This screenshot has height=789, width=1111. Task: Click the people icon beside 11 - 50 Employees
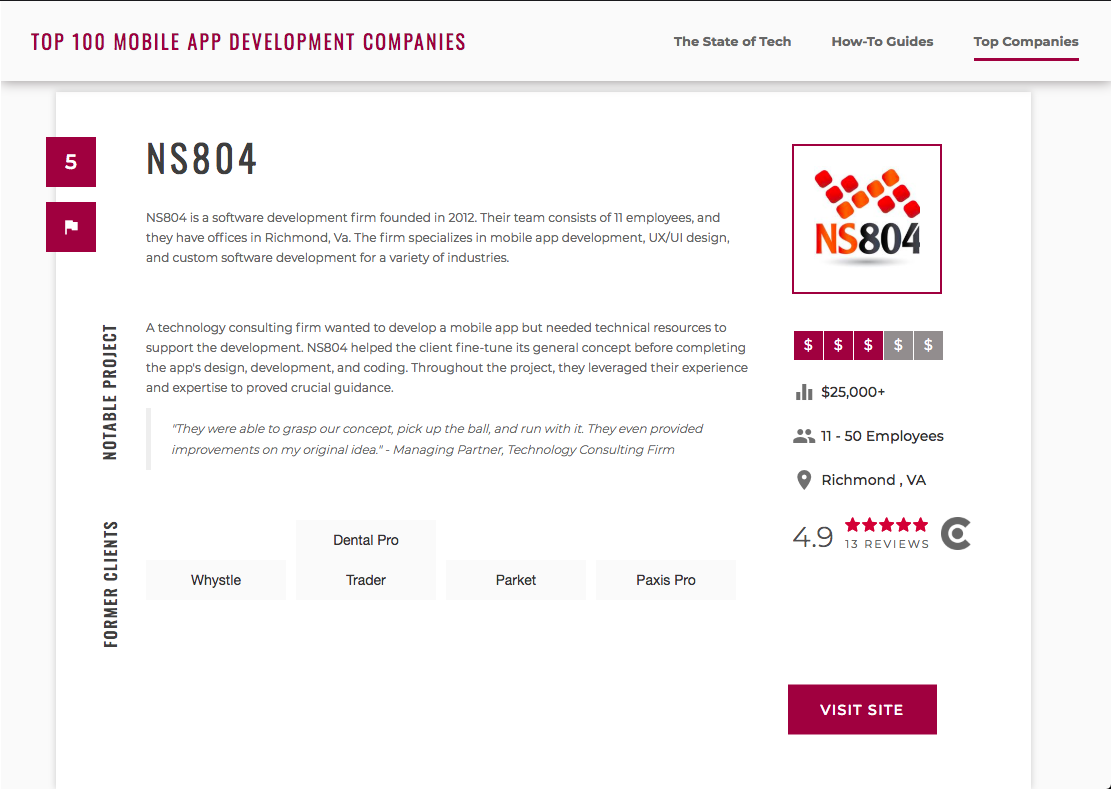803,436
